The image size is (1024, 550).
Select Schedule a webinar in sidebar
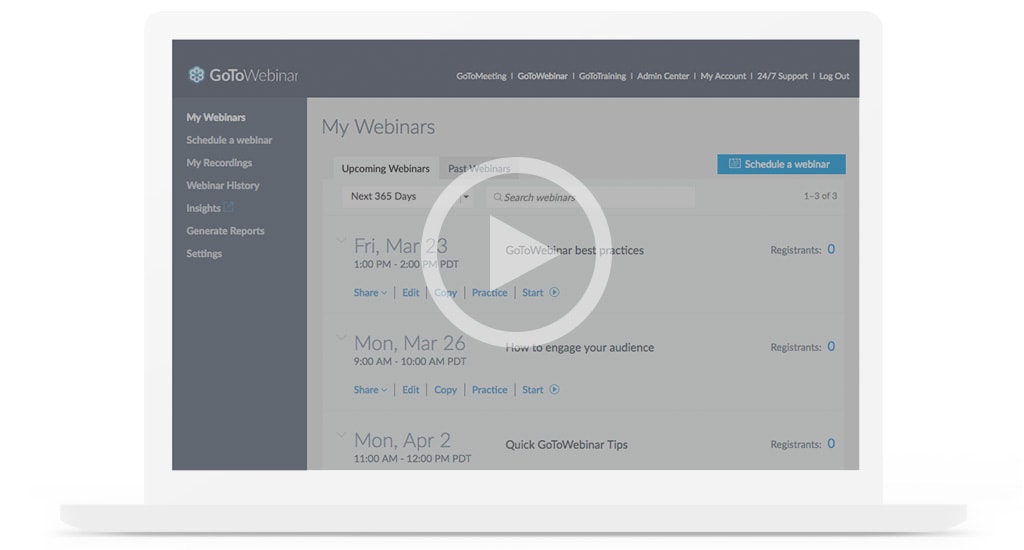coord(229,140)
